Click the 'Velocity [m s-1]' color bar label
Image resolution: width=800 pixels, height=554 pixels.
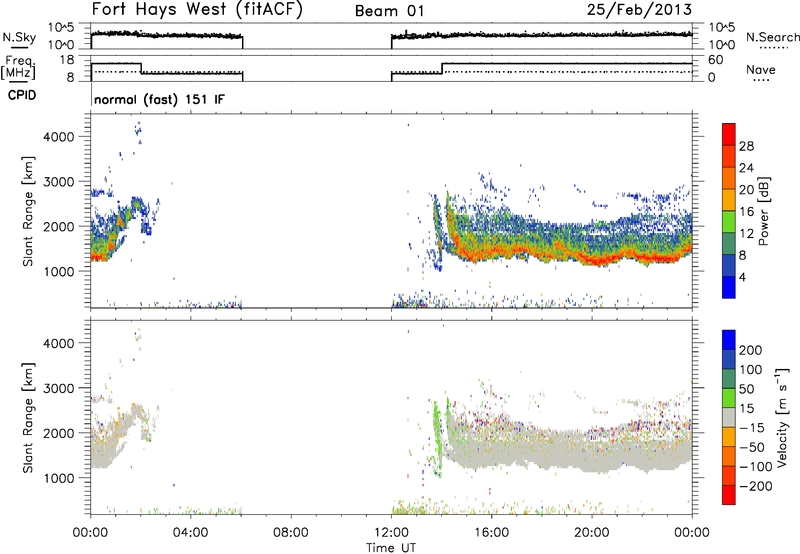782,417
